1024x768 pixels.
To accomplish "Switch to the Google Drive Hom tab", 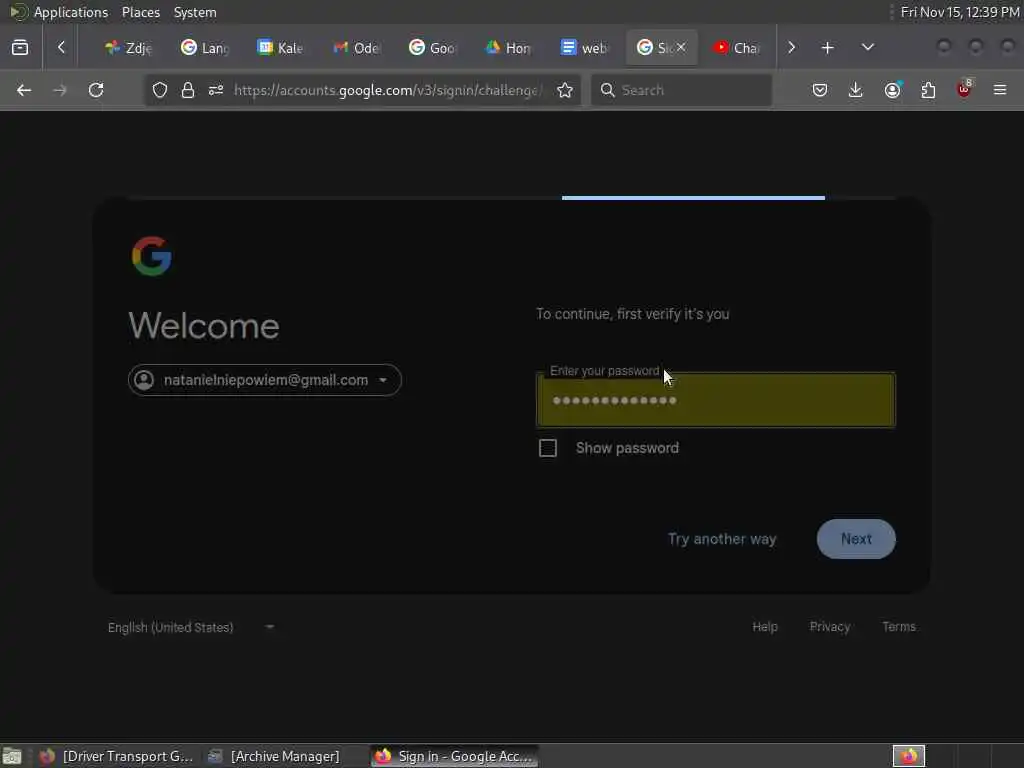I will click(508, 48).
